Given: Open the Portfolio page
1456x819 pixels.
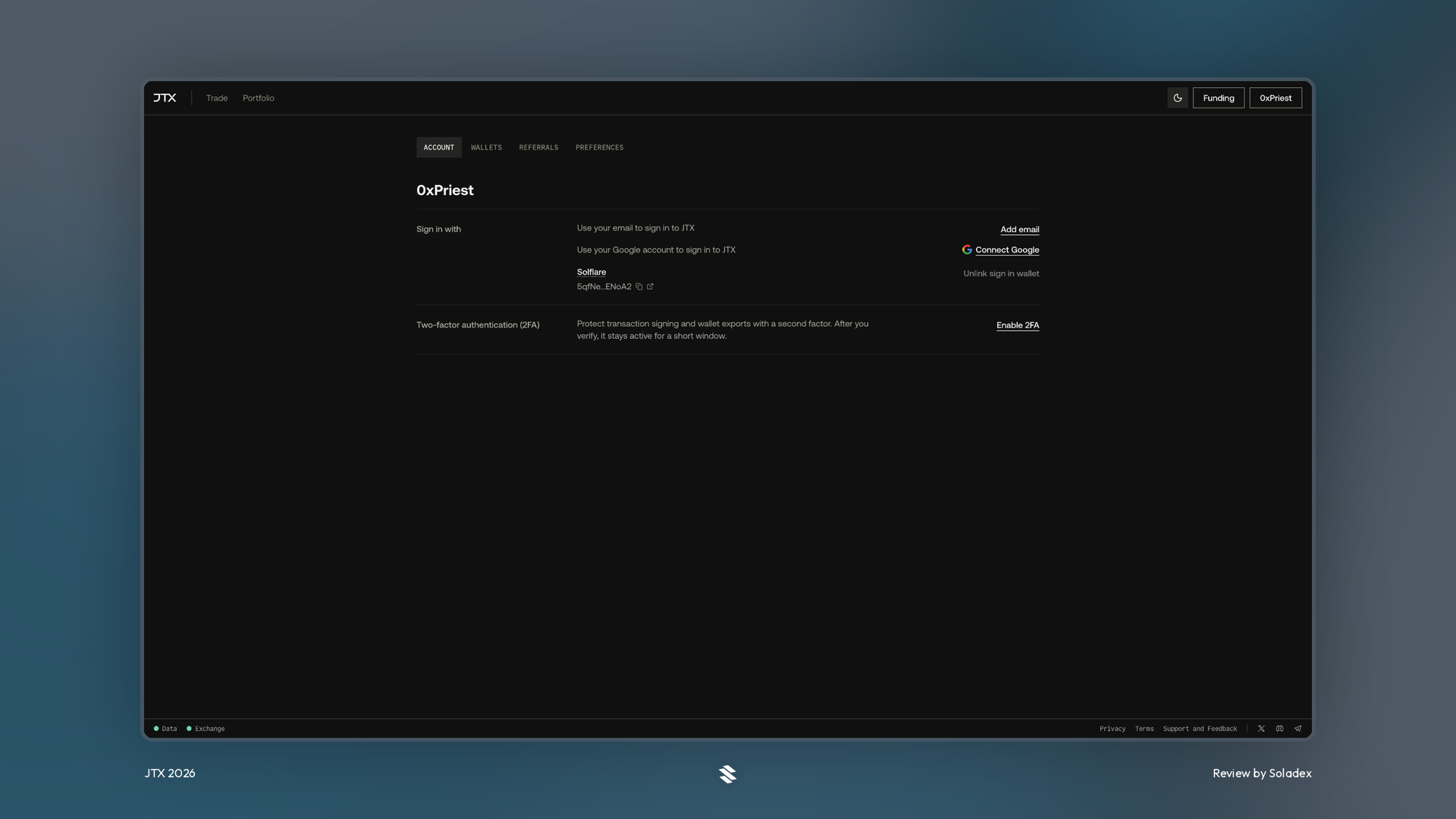Looking at the screenshot, I should click(259, 98).
